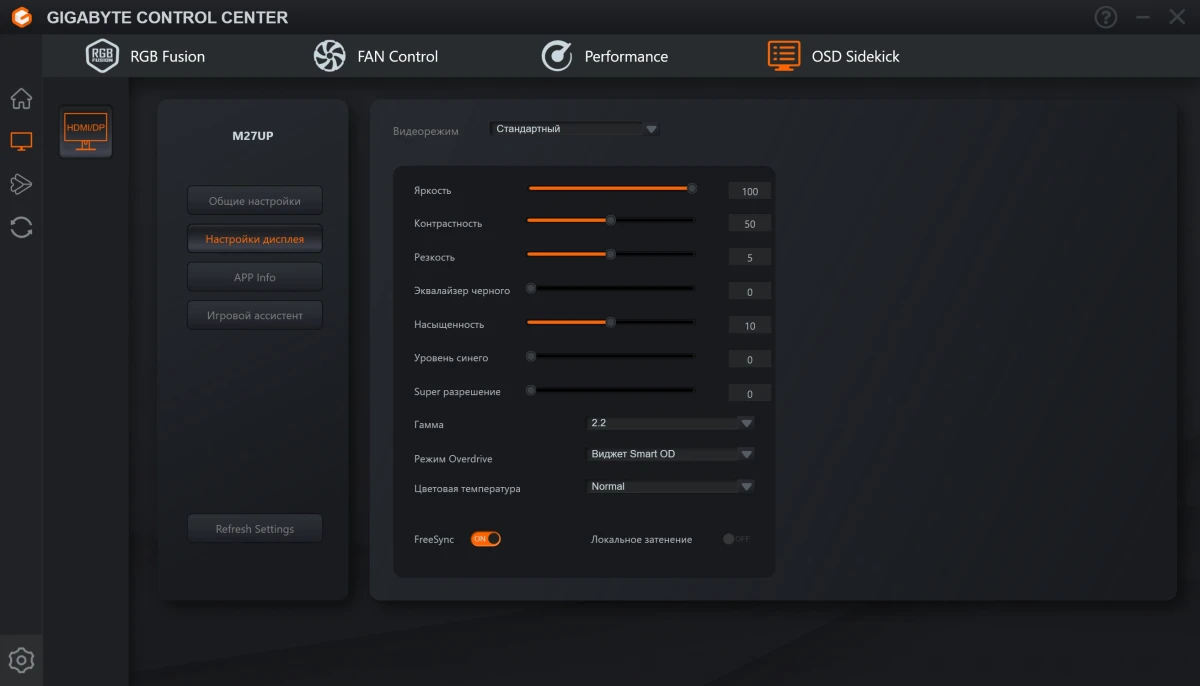
Task: Open the Monitor settings sidebar icon
Action: click(21, 141)
